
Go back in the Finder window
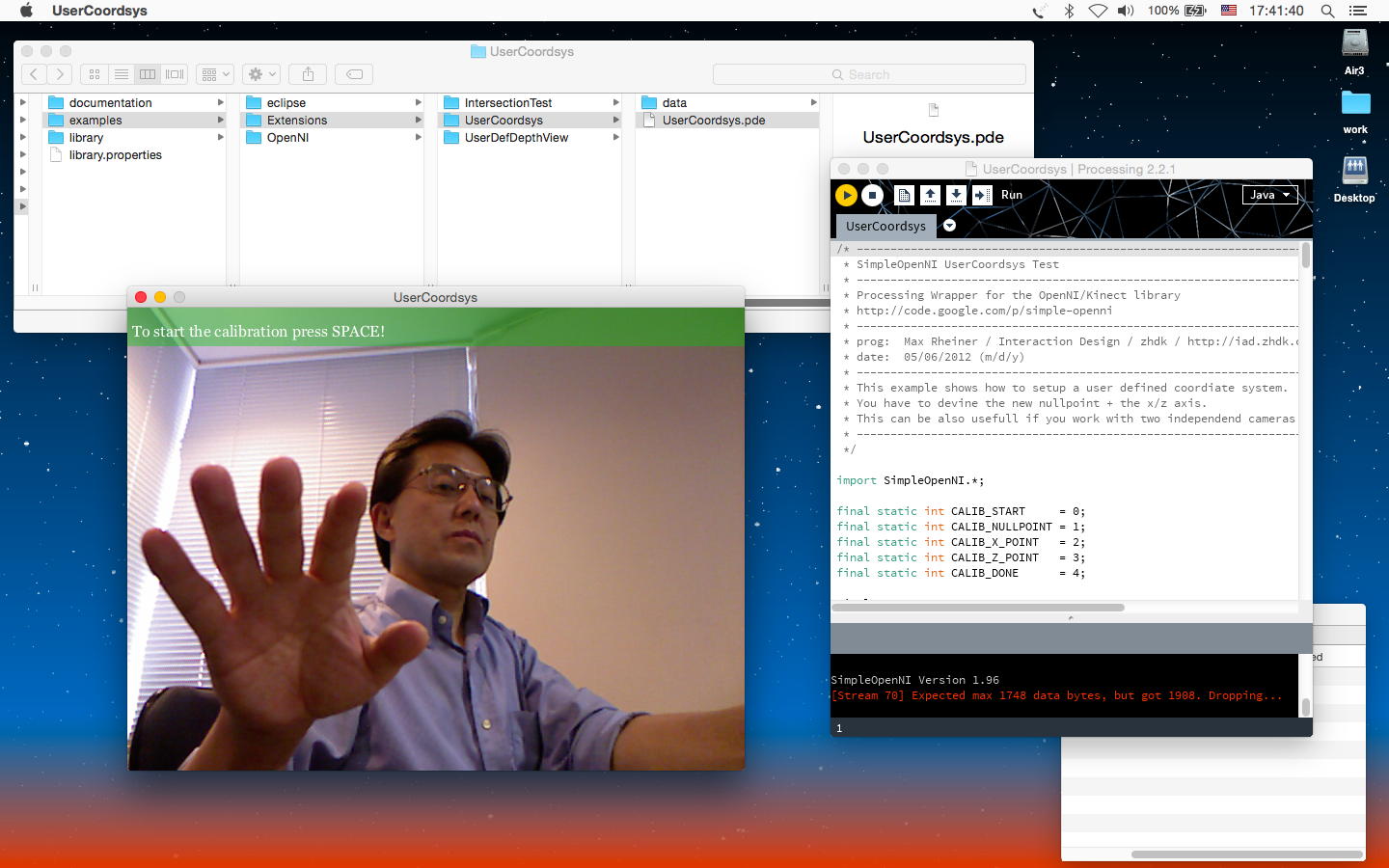point(34,74)
